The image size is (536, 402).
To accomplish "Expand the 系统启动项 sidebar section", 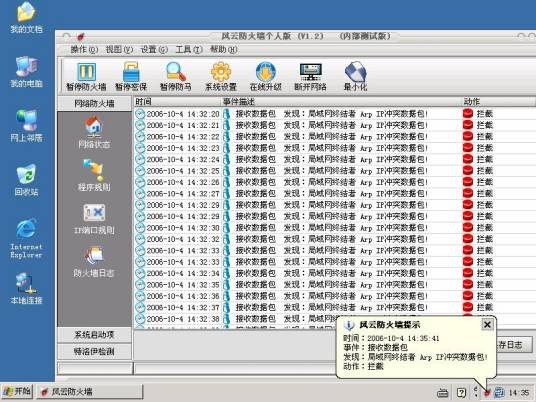I will coord(94,335).
